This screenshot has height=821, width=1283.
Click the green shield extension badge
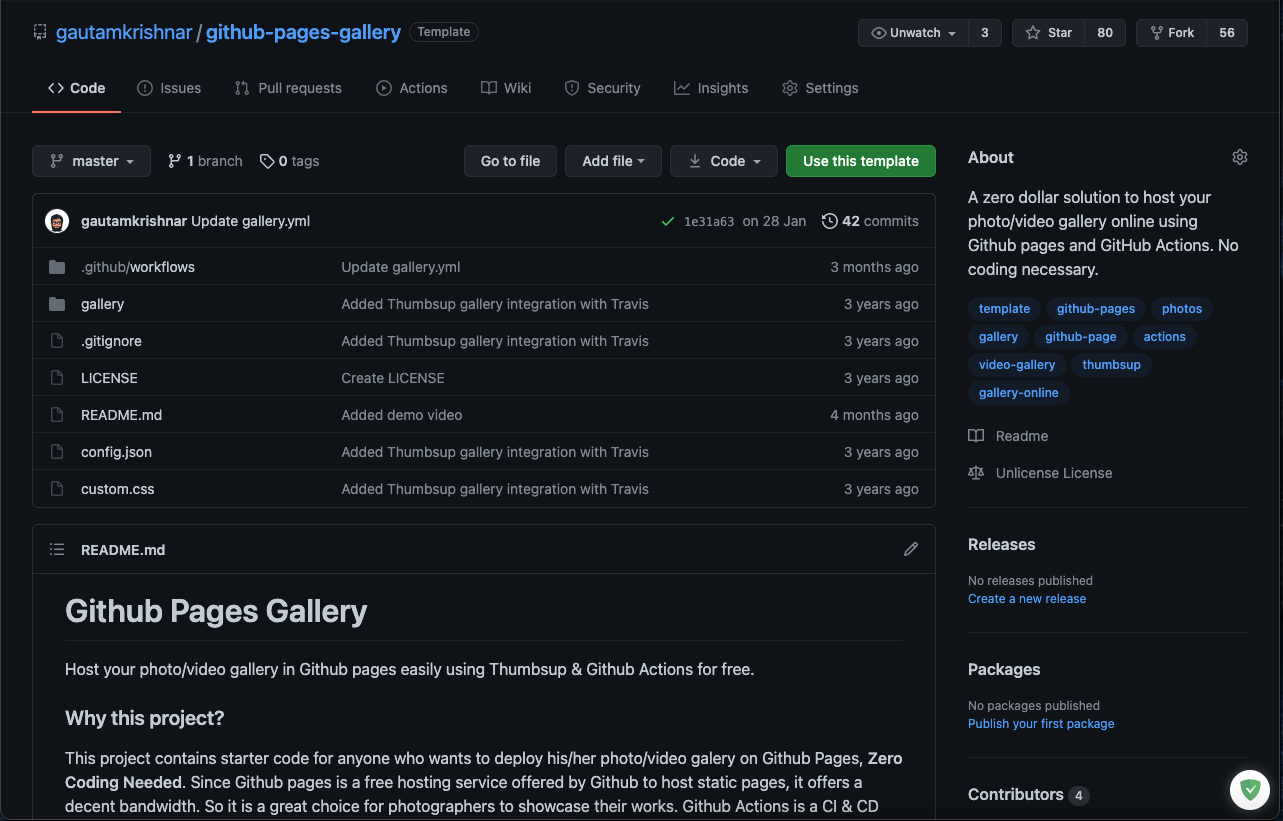point(1250,790)
